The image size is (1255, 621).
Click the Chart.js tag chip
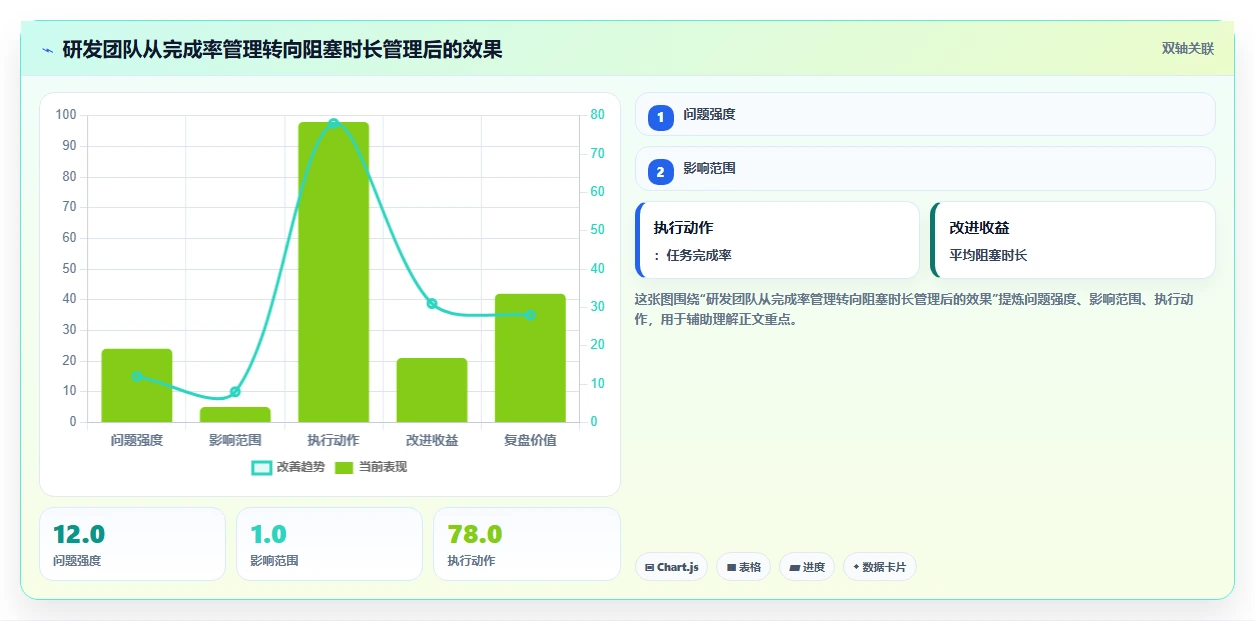(x=671, y=567)
